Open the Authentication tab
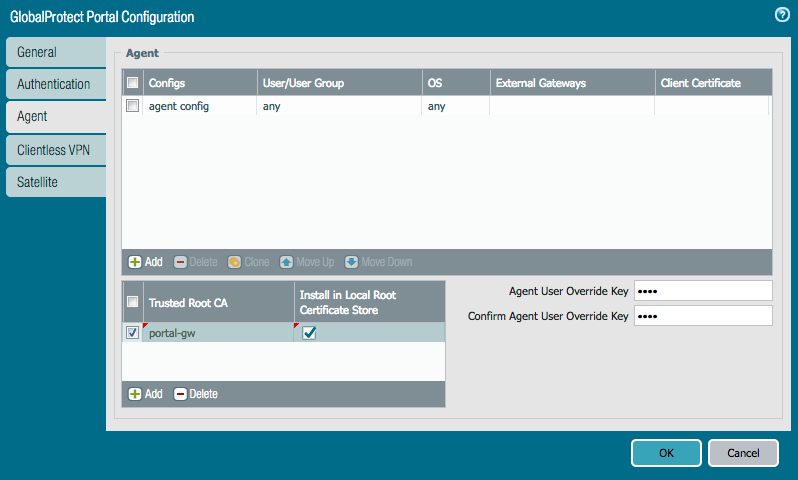 pyautogui.click(x=56, y=84)
